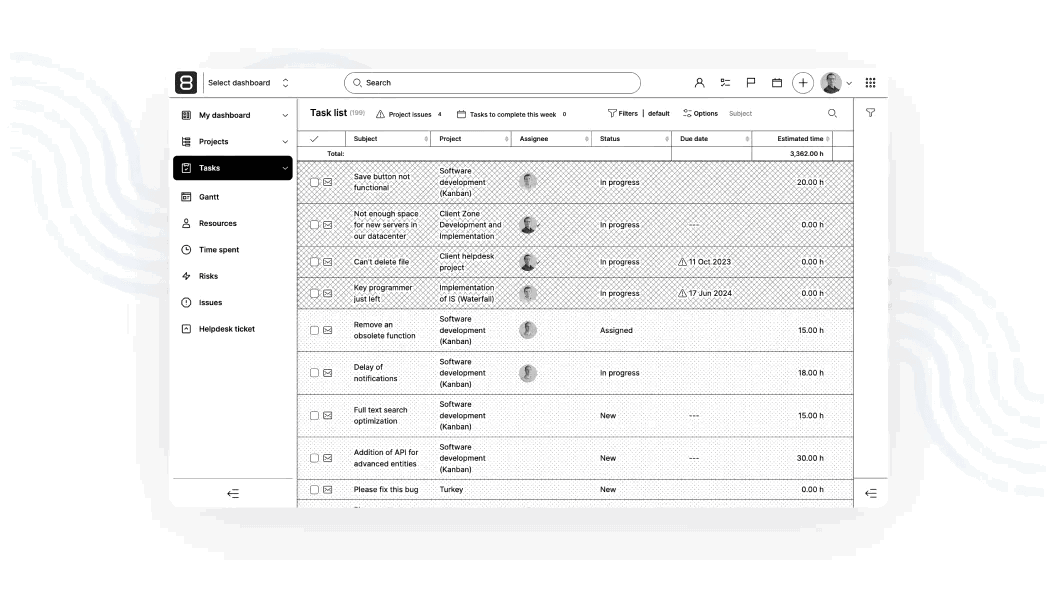Screen dimensions: 1058x593
Task: Open the calendar icon in header
Action: tap(777, 83)
